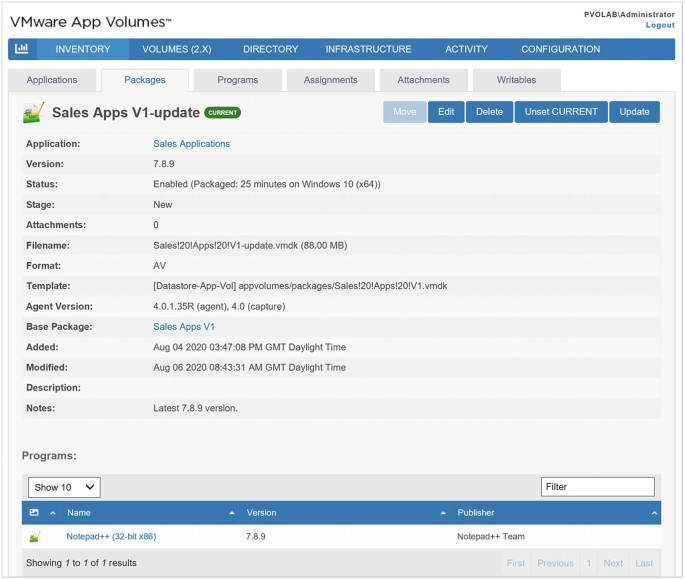Click page 1 in pagination

coord(588,563)
